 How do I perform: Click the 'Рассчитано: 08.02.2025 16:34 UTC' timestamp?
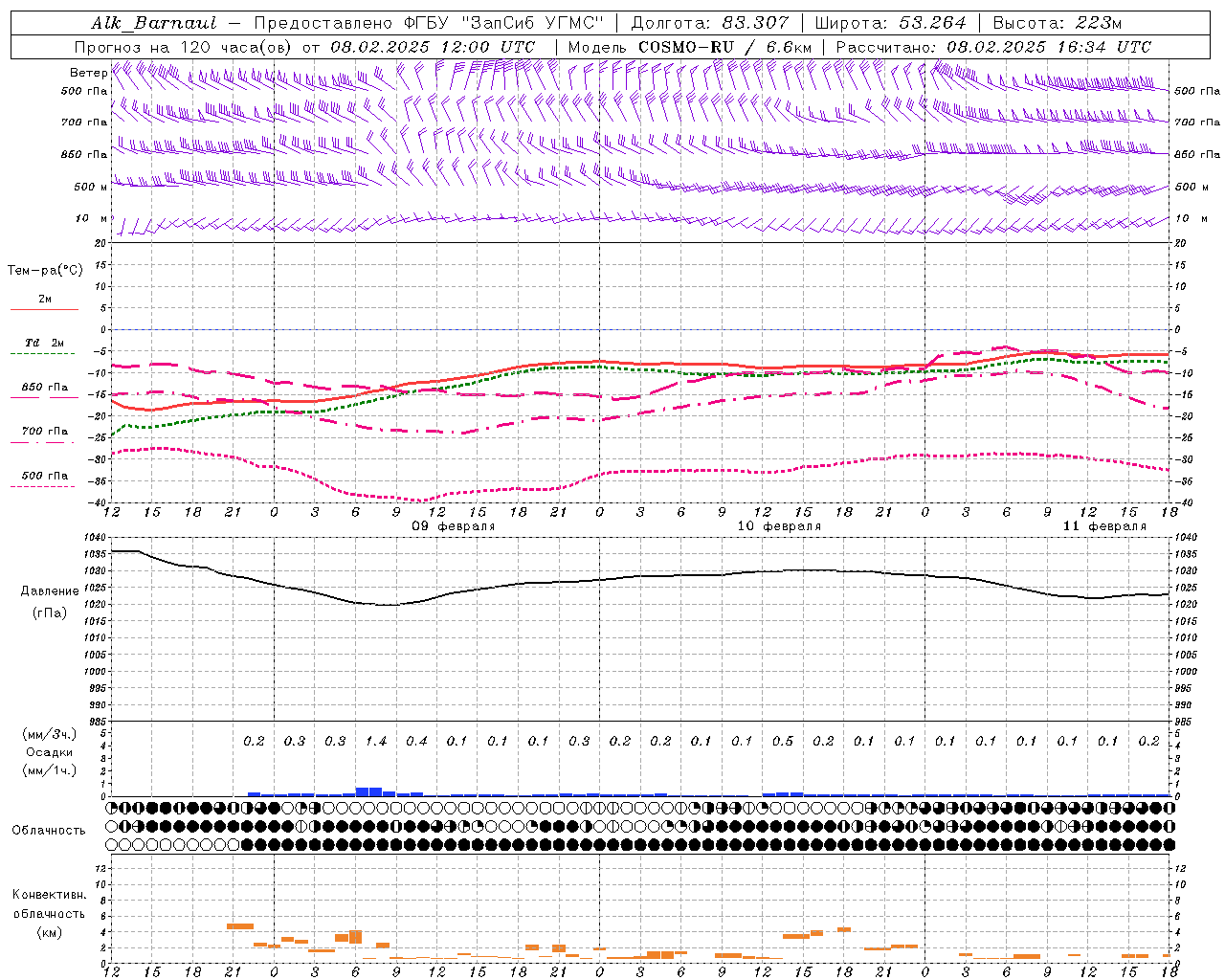993,47
